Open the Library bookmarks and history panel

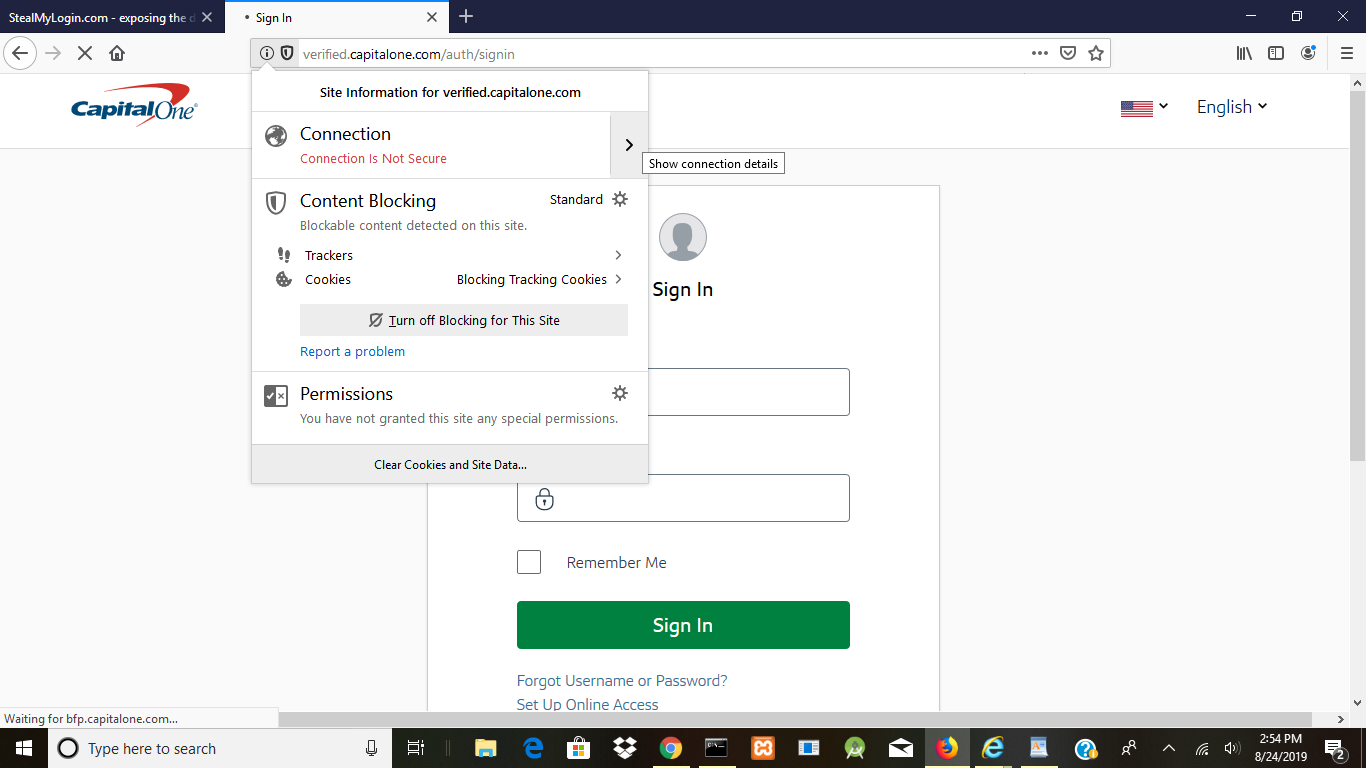[1244, 53]
